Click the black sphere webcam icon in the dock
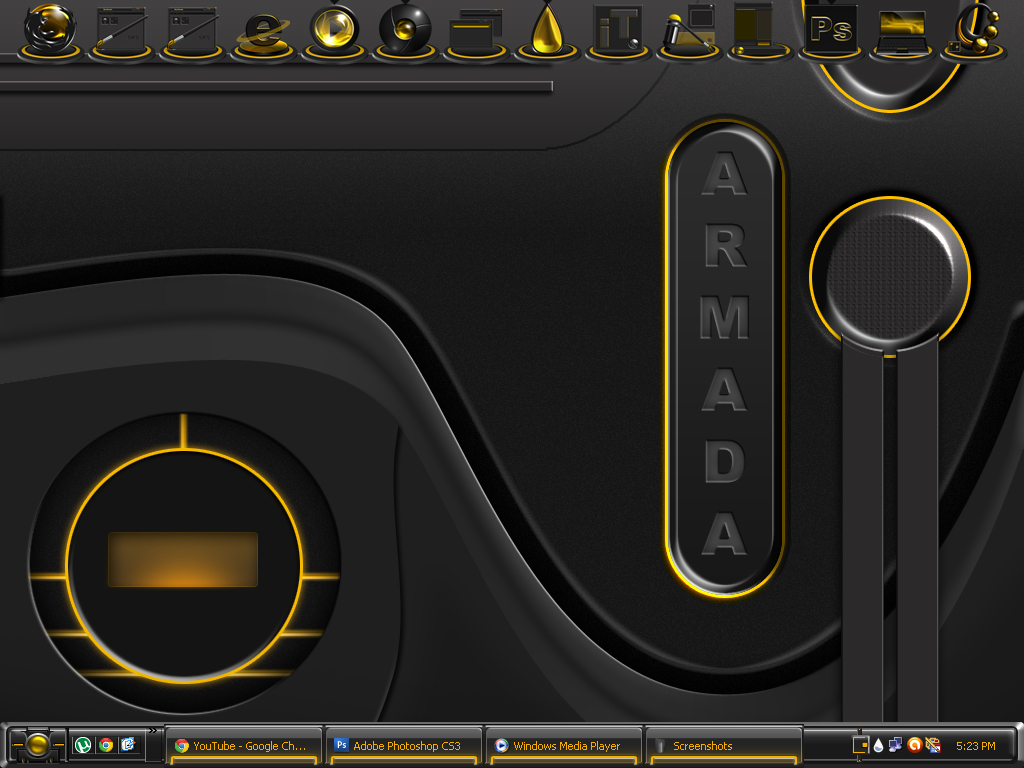 pyautogui.click(x=403, y=28)
